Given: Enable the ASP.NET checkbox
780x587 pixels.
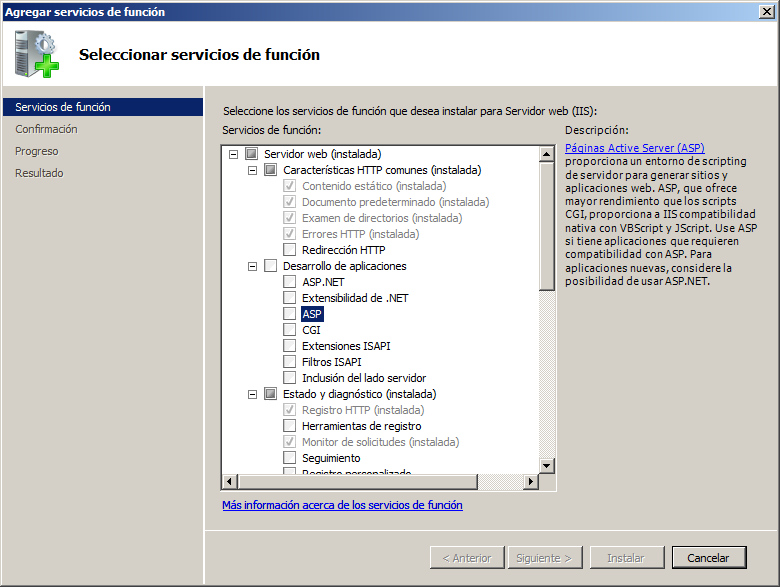Looking at the screenshot, I should tap(290, 282).
